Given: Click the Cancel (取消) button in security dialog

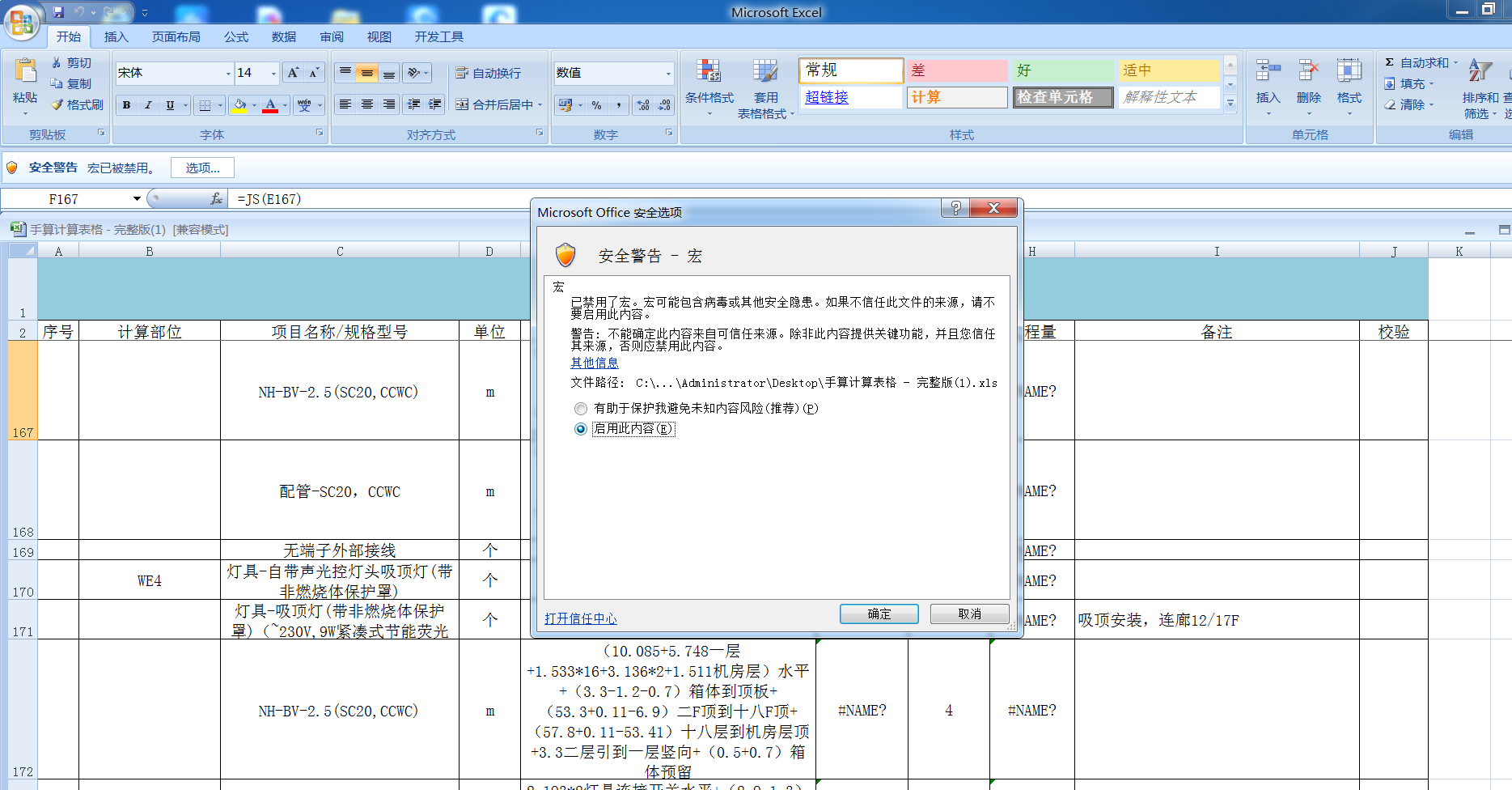Looking at the screenshot, I should point(970,614).
